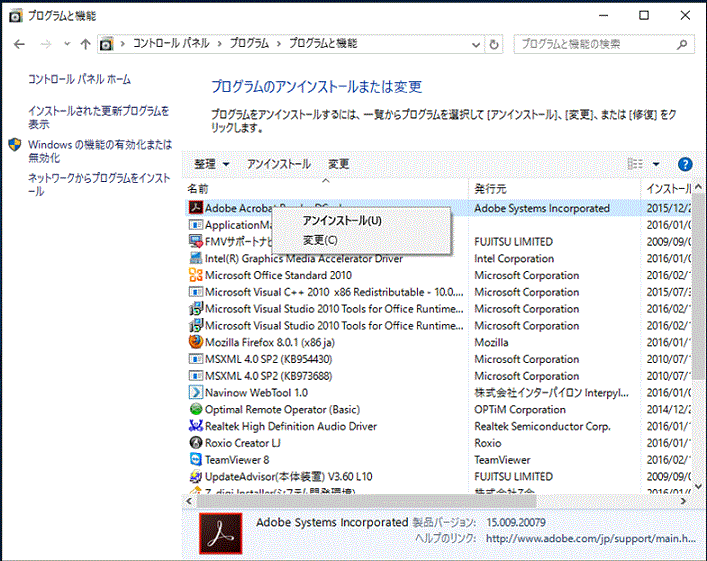This screenshot has width=707, height=561.
Task: Expand the address bar history dropdown
Action: (x=476, y=44)
